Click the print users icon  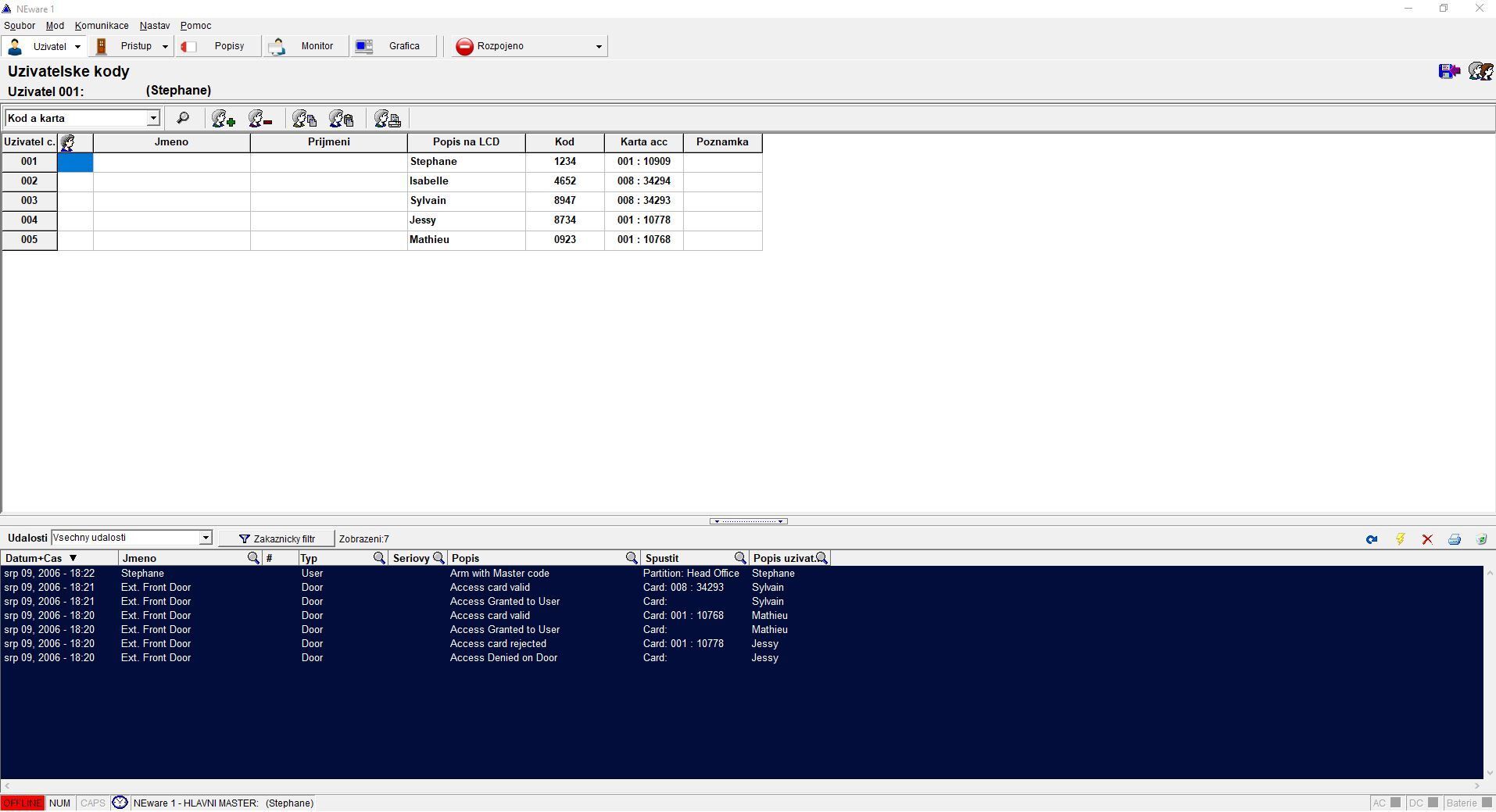388,119
